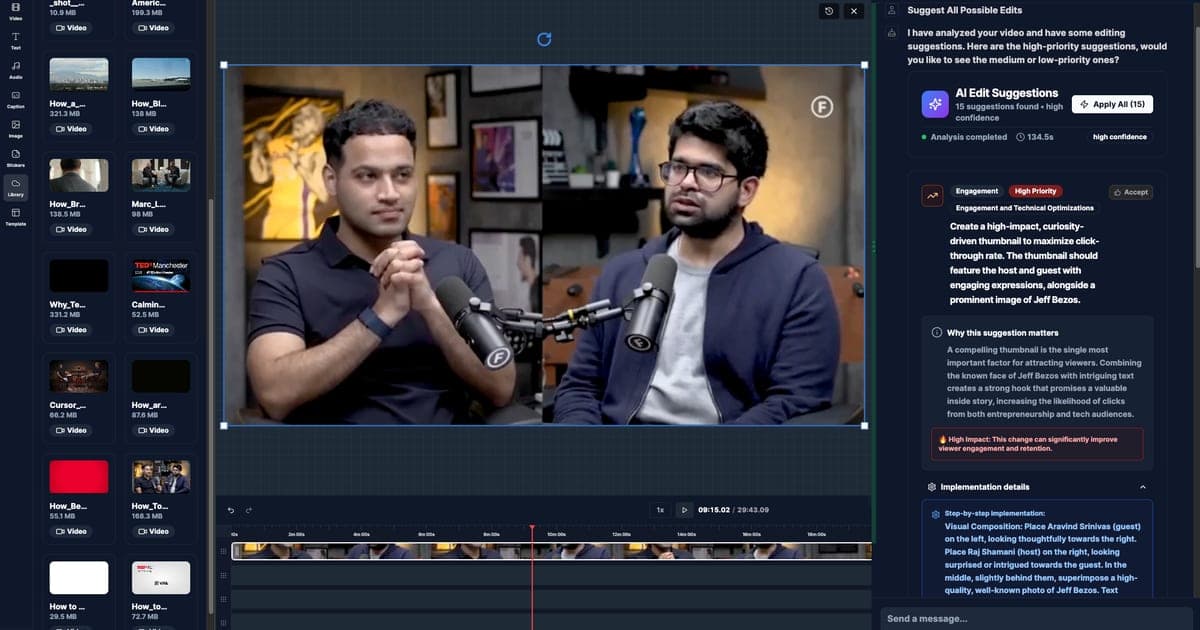Click the engagement trend chart icon
The image size is (1200, 630).
click(x=932, y=197)
